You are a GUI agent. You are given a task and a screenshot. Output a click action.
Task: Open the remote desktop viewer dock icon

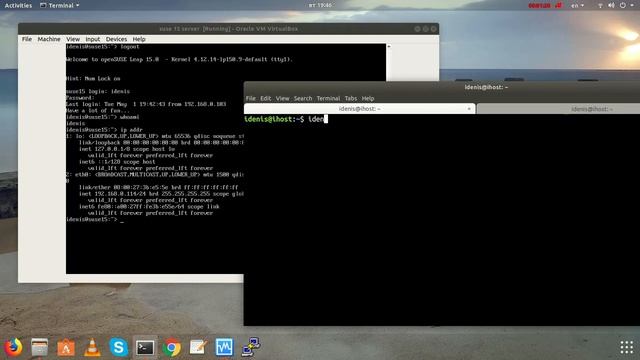[x=251, y=347]
